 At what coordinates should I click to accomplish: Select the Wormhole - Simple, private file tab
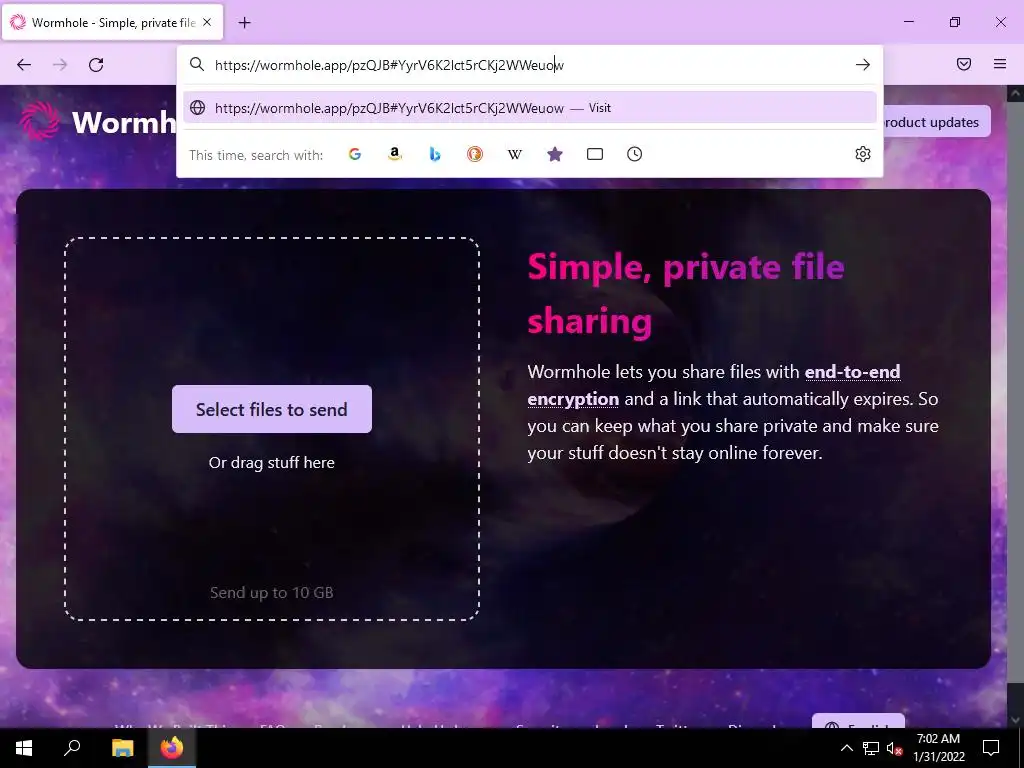point(112,22)
